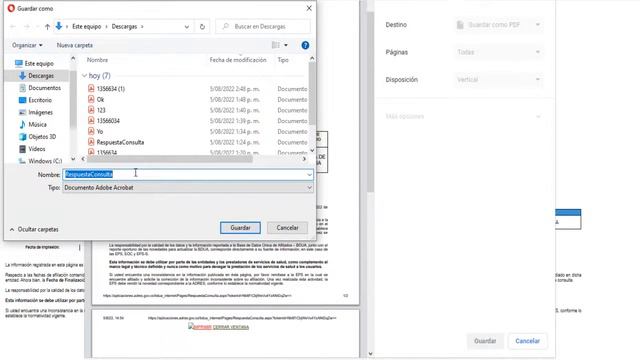Click Guardar in print panel
Viewport: 640px width, 360px height.
click(485, 341)
